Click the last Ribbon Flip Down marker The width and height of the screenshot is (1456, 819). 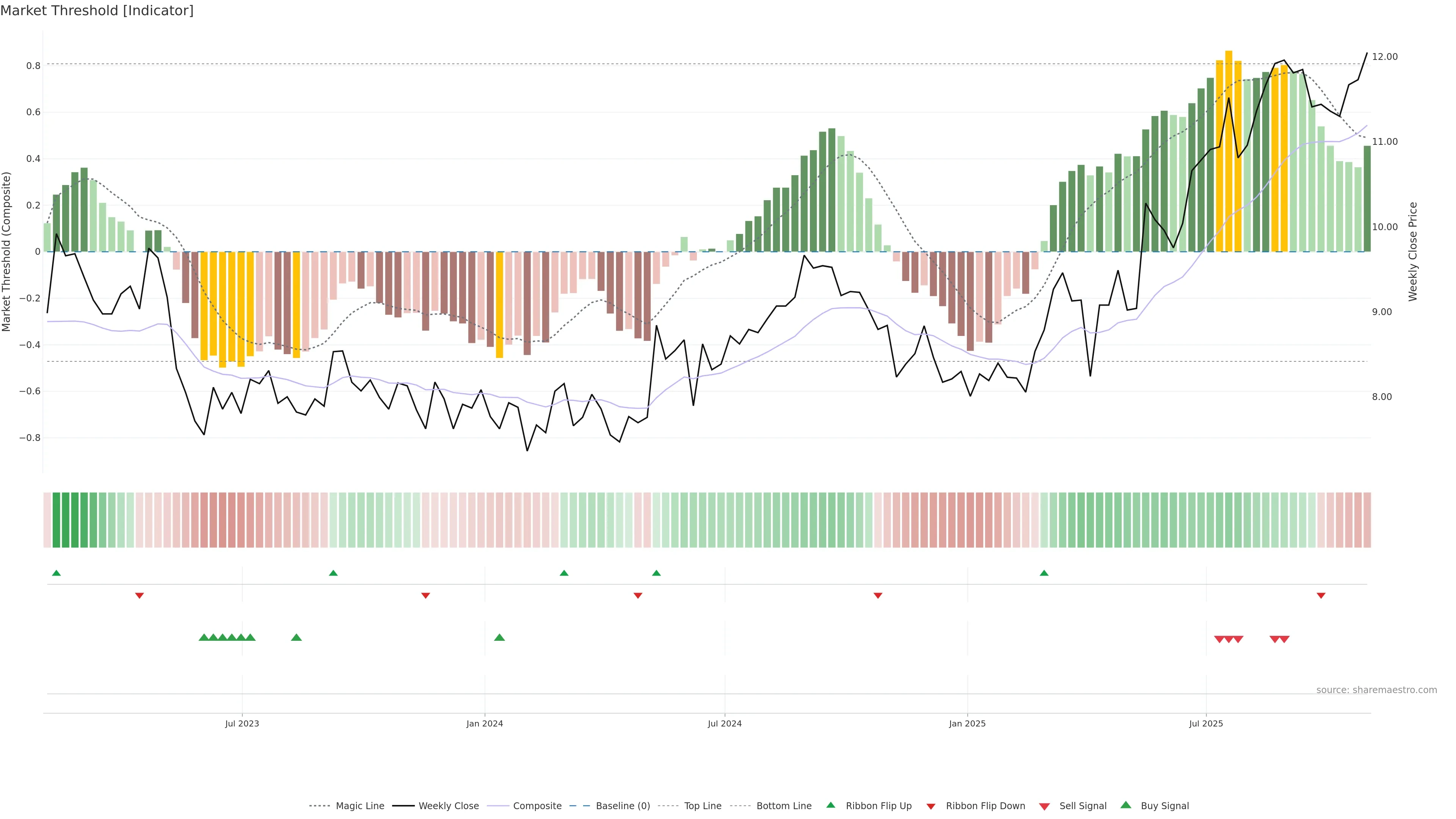point(1321,595)
